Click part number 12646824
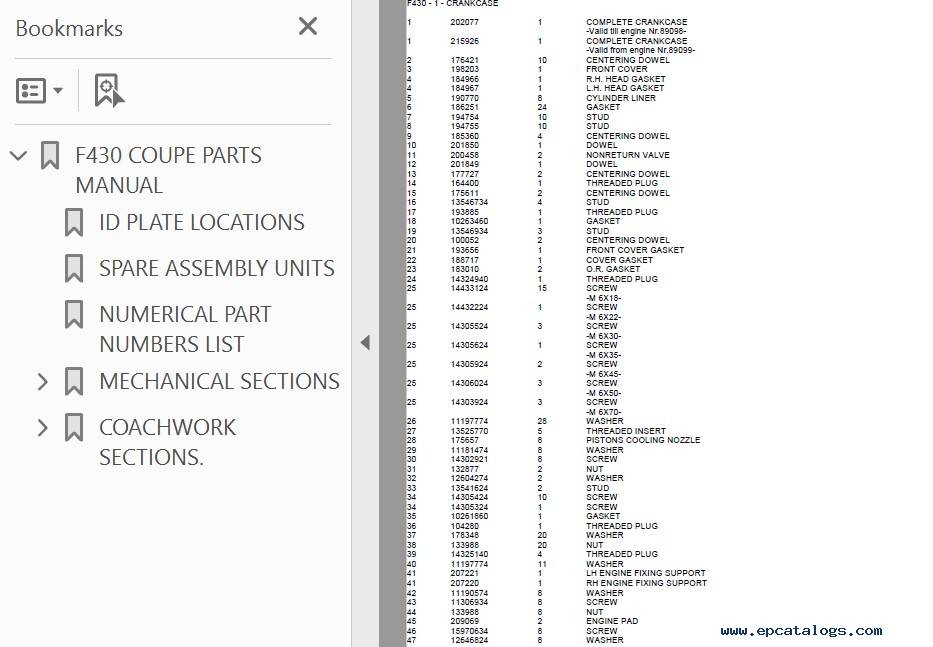This screenshot has width=933, height=647. (469, 640)
